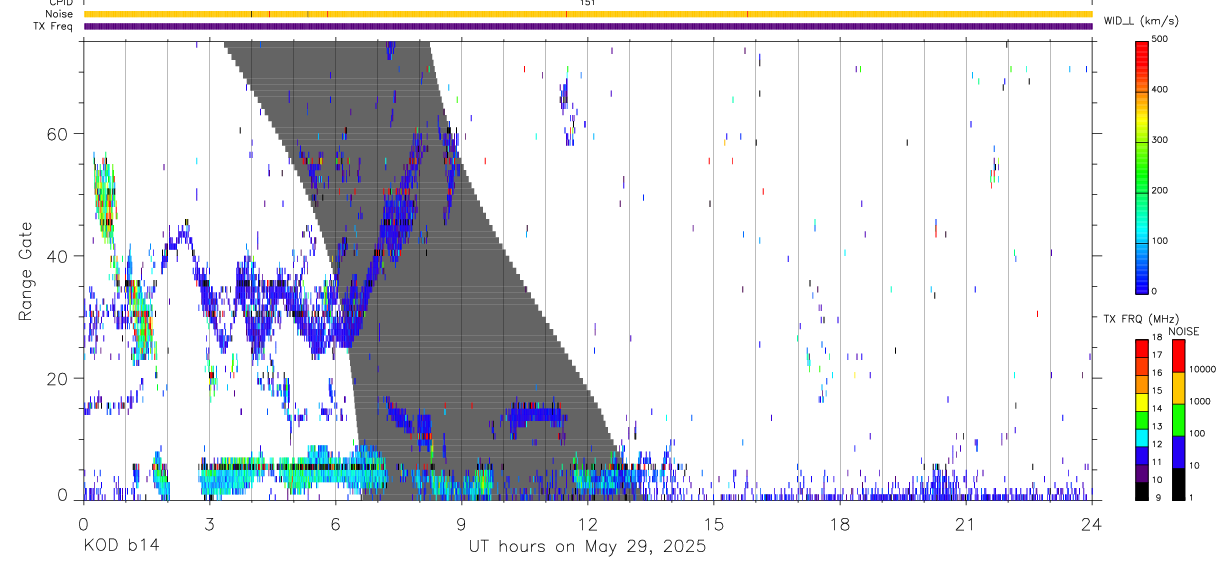The width and height of the screenshot is (1228, 567).
Task: Click the '21' tick on the UT hours axis
Action: click(x=966, y=523)
